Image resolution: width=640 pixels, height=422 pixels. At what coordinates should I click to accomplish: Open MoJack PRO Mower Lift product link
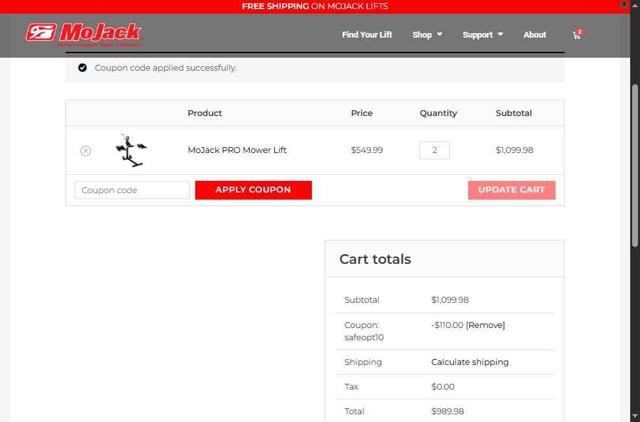coord(237,150)
